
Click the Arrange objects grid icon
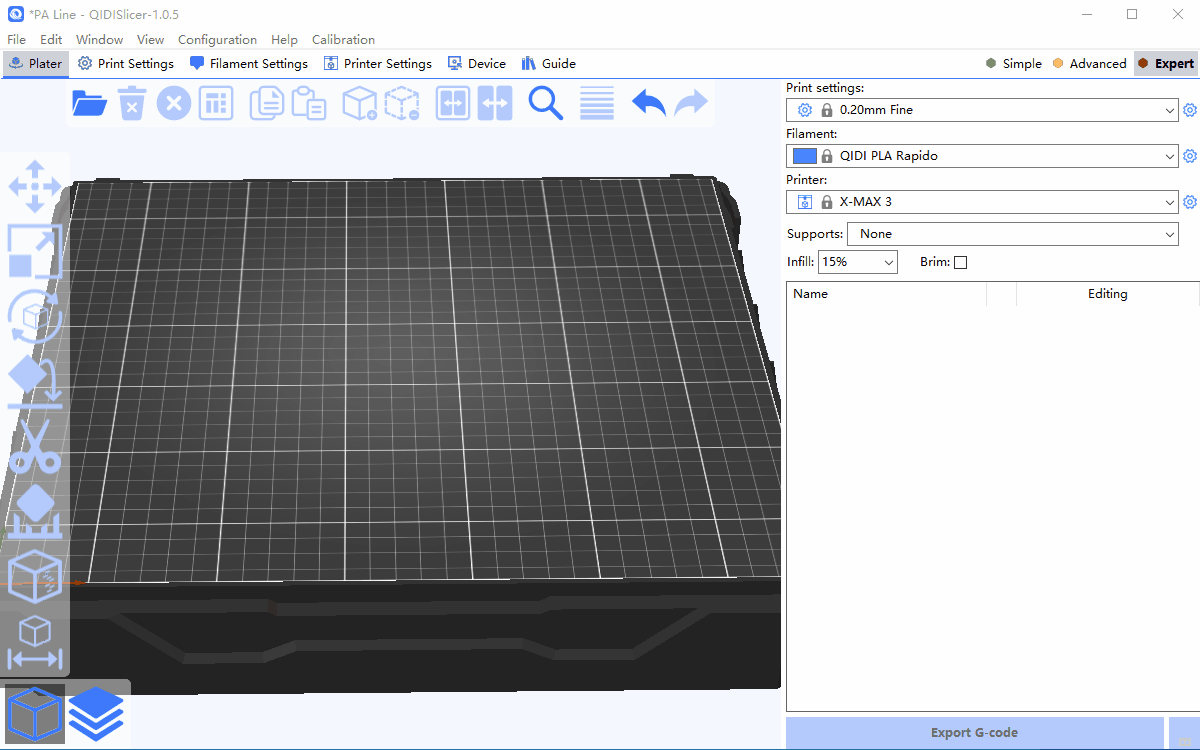click(x=216, y=103)
